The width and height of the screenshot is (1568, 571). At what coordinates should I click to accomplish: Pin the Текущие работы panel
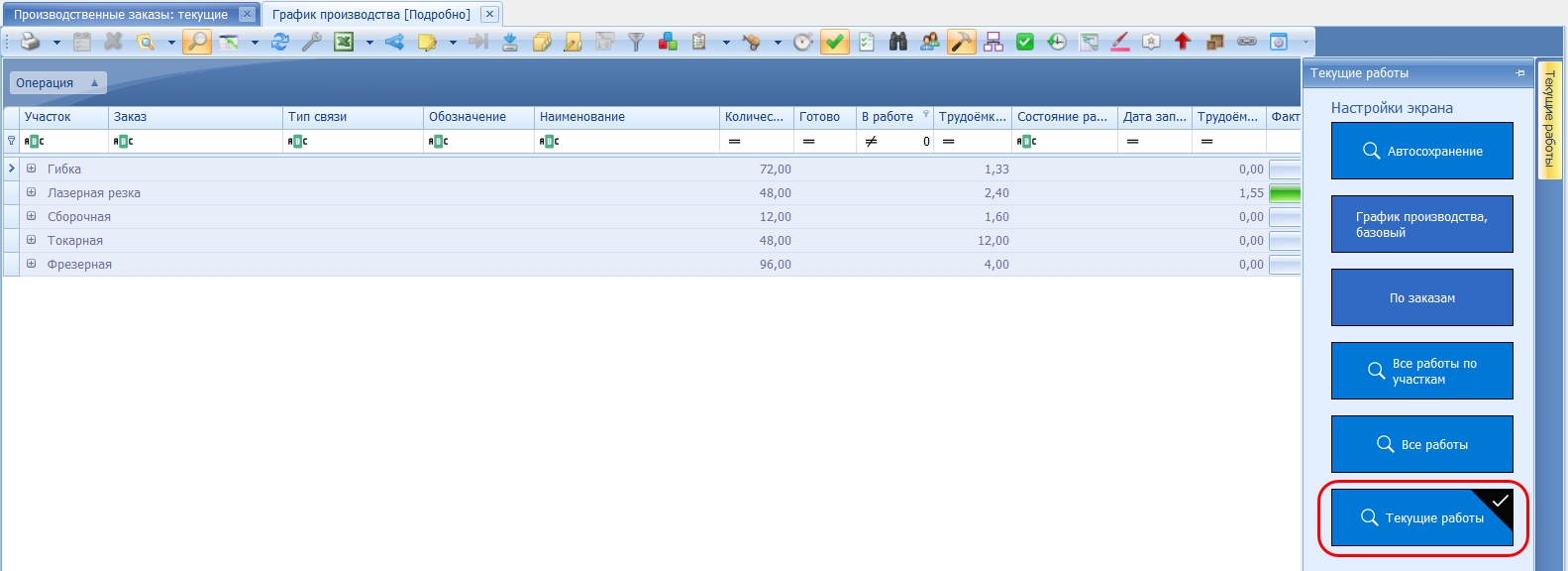1520,73
